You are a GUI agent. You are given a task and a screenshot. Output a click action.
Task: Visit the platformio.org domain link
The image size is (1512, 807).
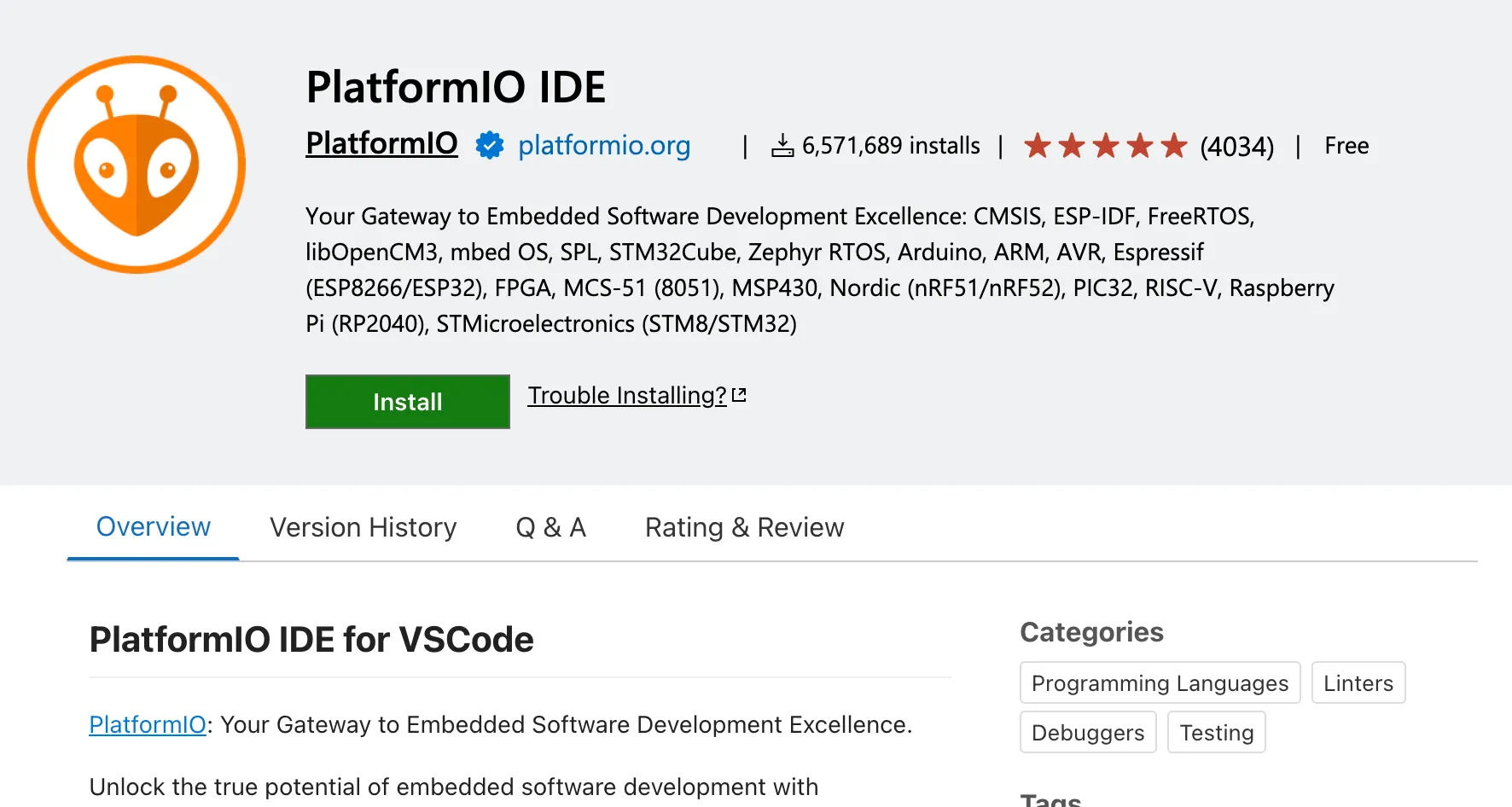pyautogui.click(x=604, y=145)
